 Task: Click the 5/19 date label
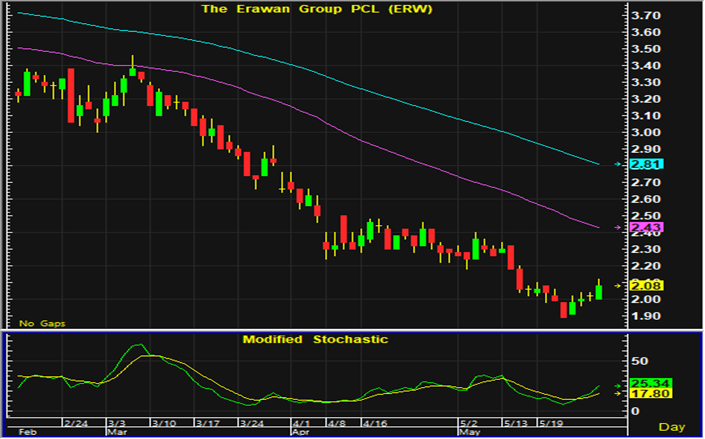point(551,424)
